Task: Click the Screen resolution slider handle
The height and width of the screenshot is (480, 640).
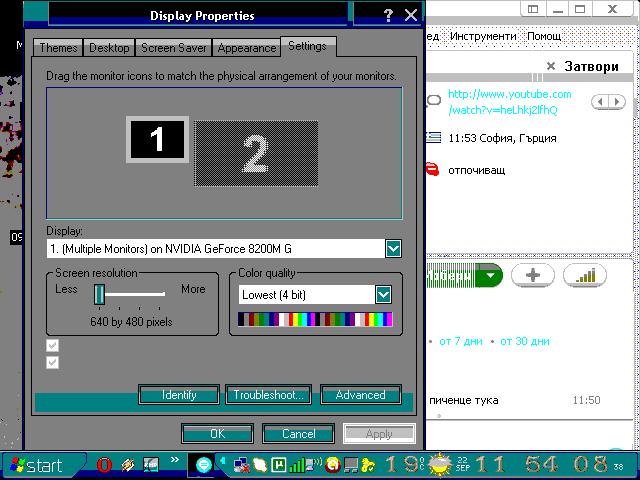Action: click(x=100, y=293)
